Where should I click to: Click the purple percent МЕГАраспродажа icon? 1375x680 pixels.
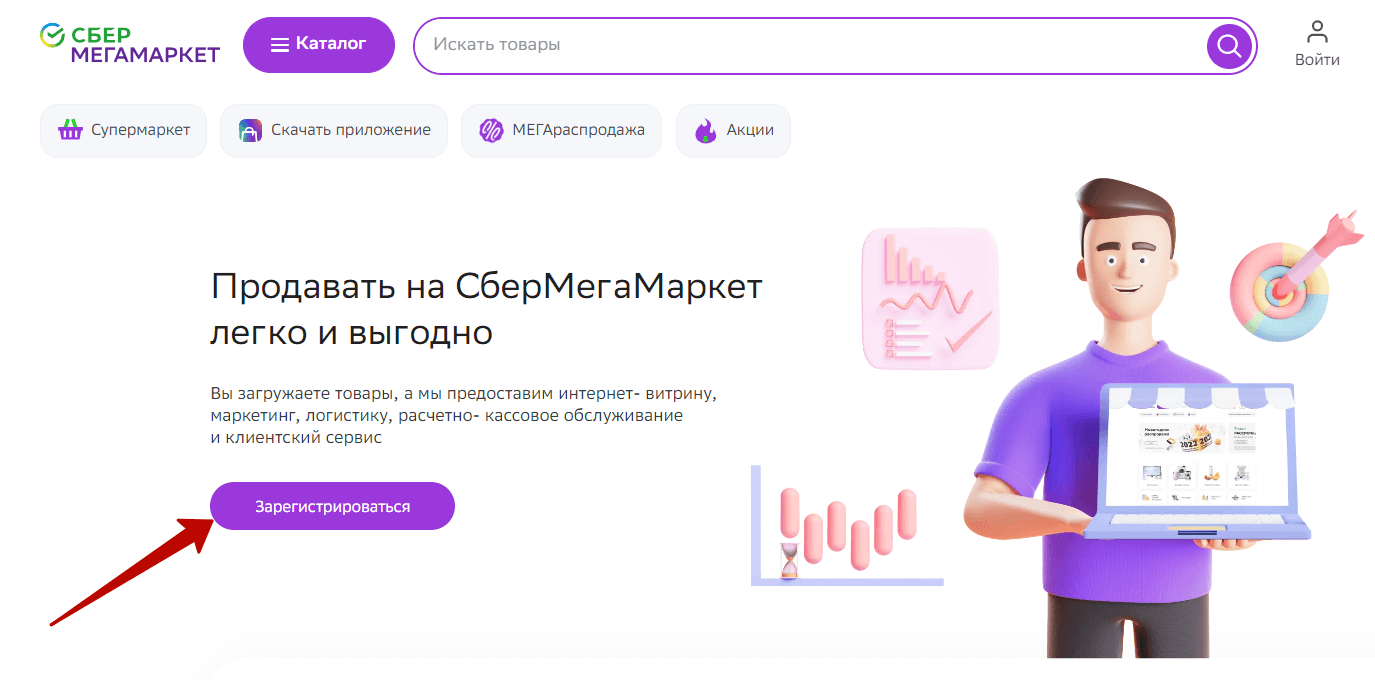[490, 130]
